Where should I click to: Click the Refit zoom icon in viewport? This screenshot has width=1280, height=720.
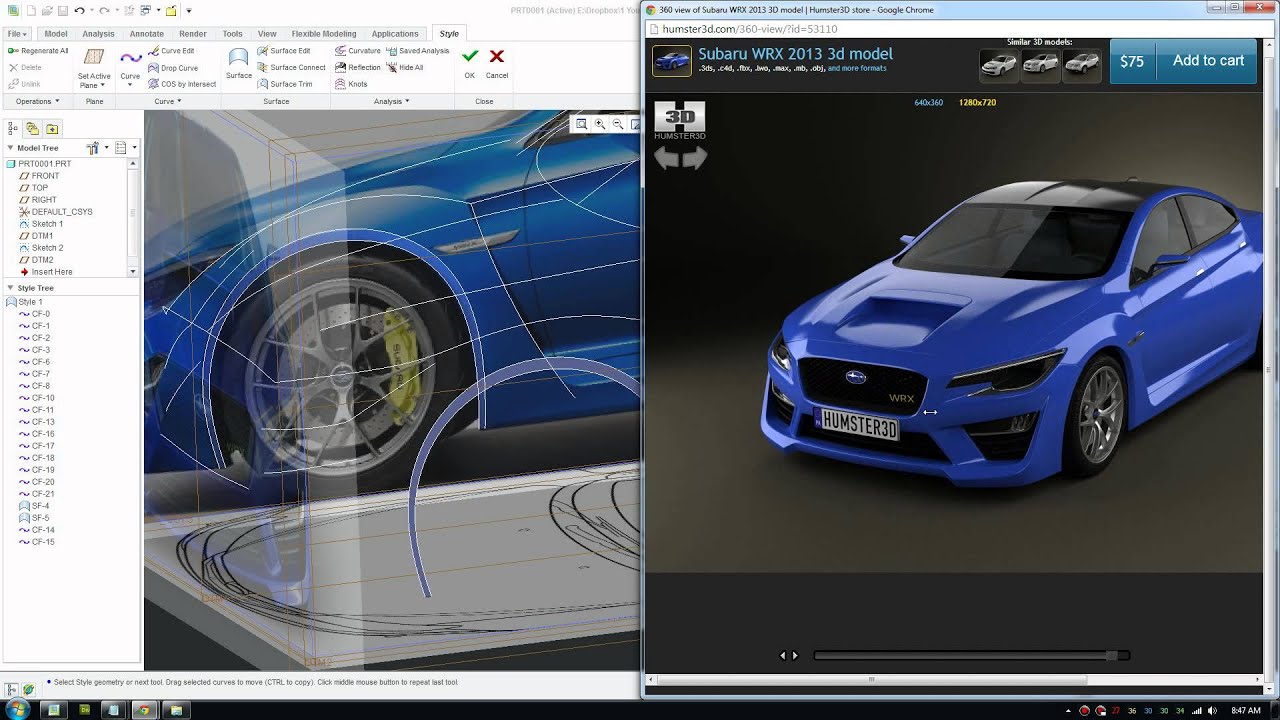[581, 124]
